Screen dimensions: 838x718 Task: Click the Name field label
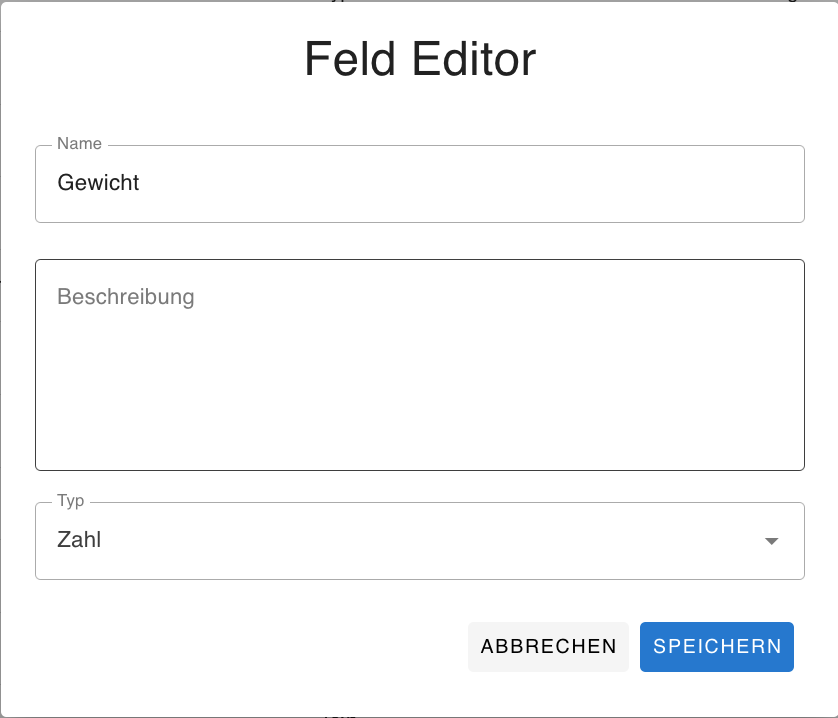tap(76, 144)
